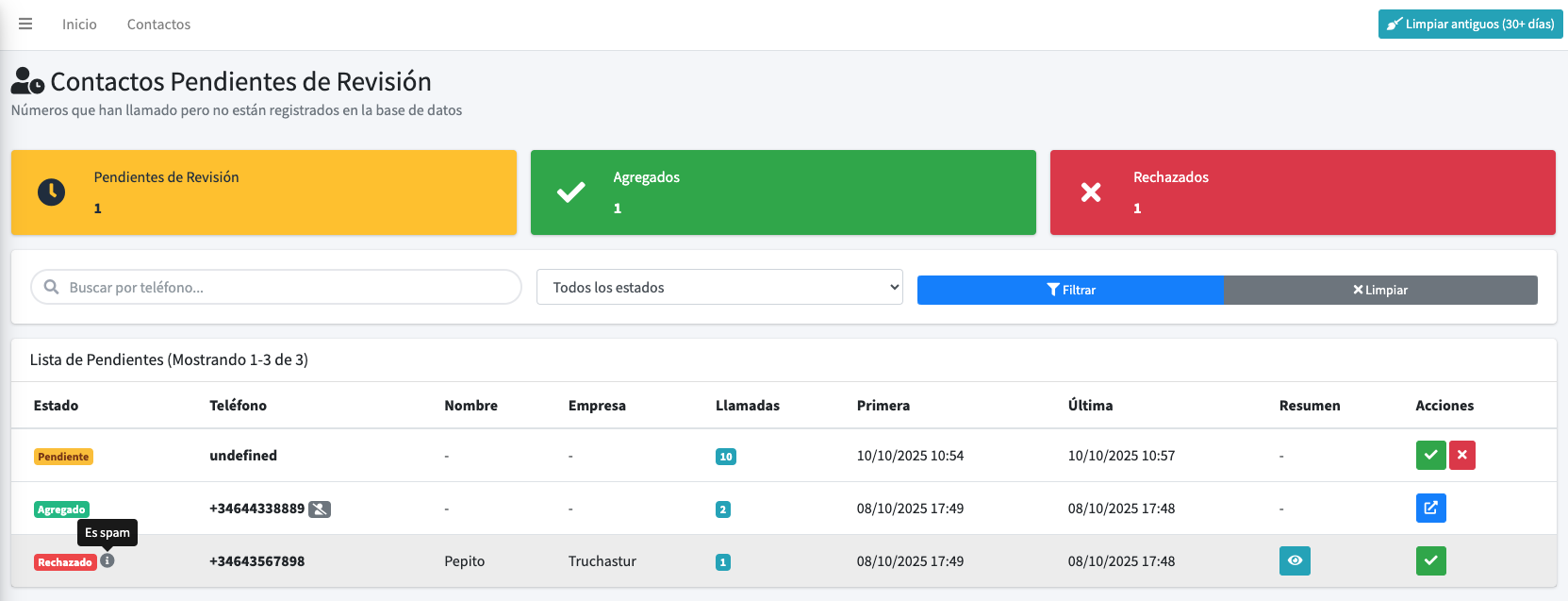Approve the pending undefined contact

[x=1430, y=455]
